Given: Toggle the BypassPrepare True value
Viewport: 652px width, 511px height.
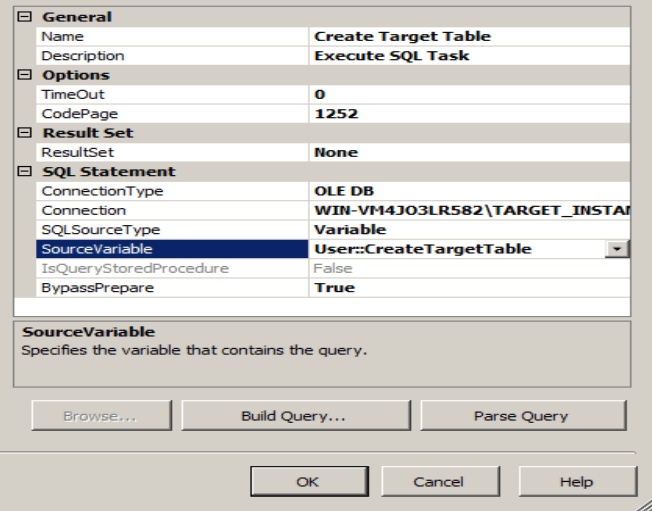Looking at the screenshot, I should 470,288.
